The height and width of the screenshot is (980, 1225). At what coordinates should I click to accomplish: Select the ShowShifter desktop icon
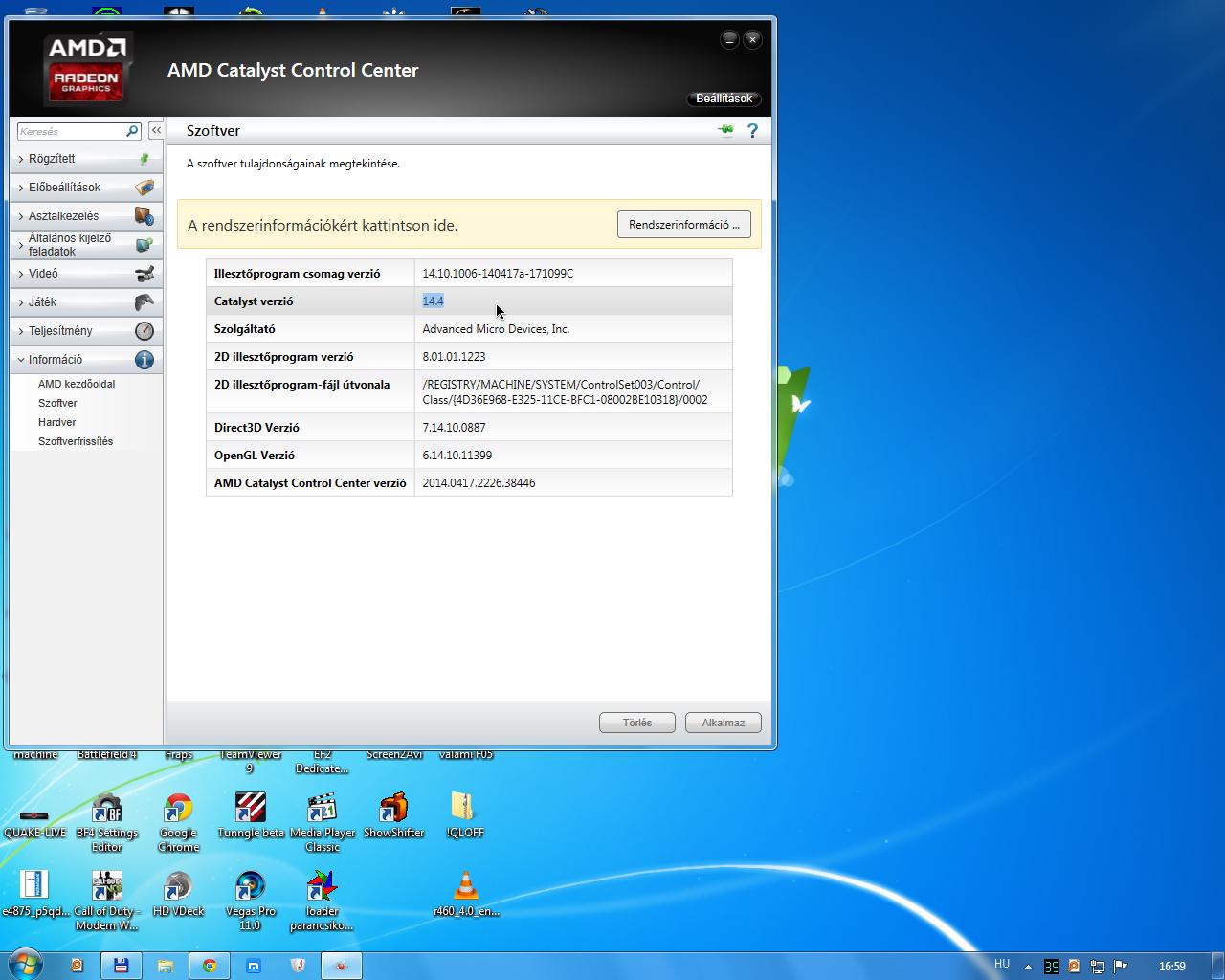[393, 815]
